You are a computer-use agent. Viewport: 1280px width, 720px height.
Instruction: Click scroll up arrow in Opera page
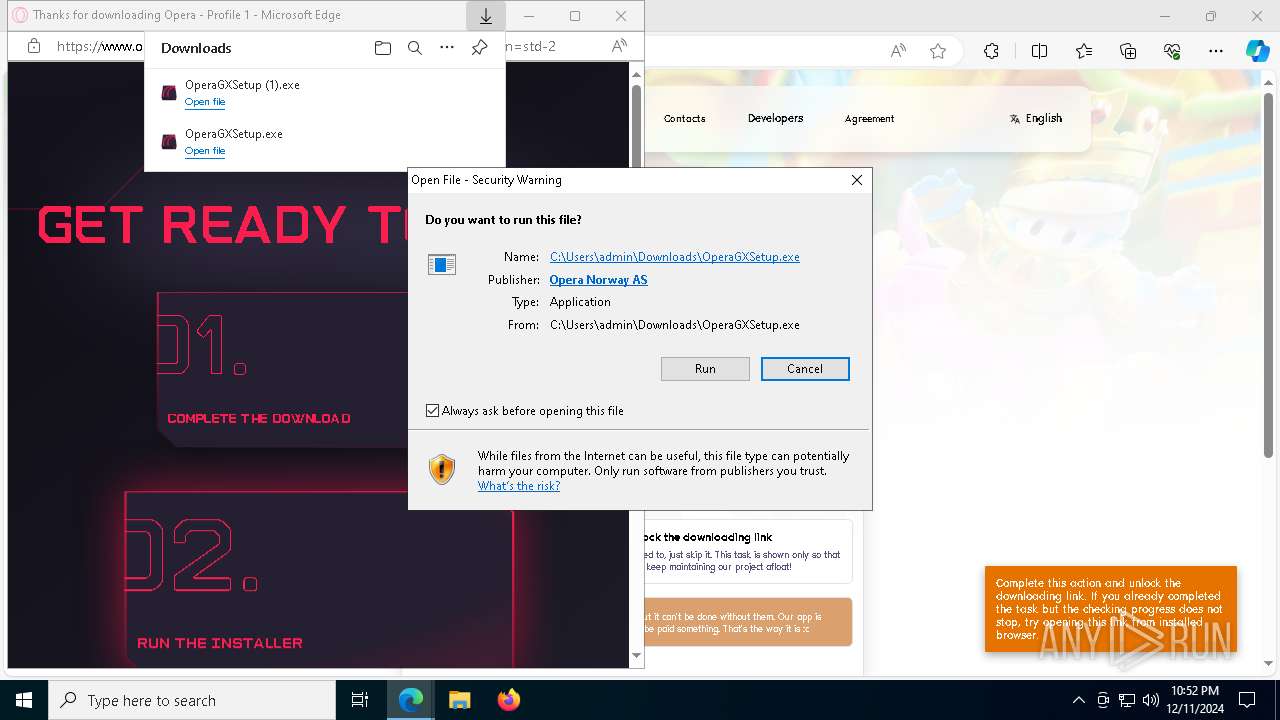point(636,73)
